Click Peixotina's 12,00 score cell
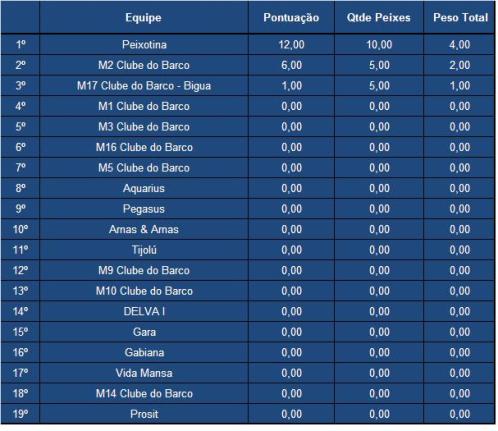498x431 pixels. 291,45
